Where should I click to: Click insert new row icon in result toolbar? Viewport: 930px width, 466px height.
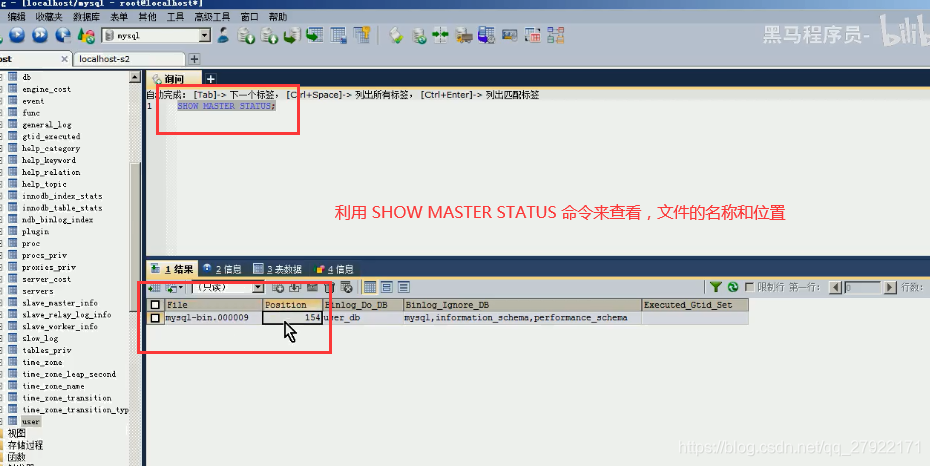tap(278, 288)
